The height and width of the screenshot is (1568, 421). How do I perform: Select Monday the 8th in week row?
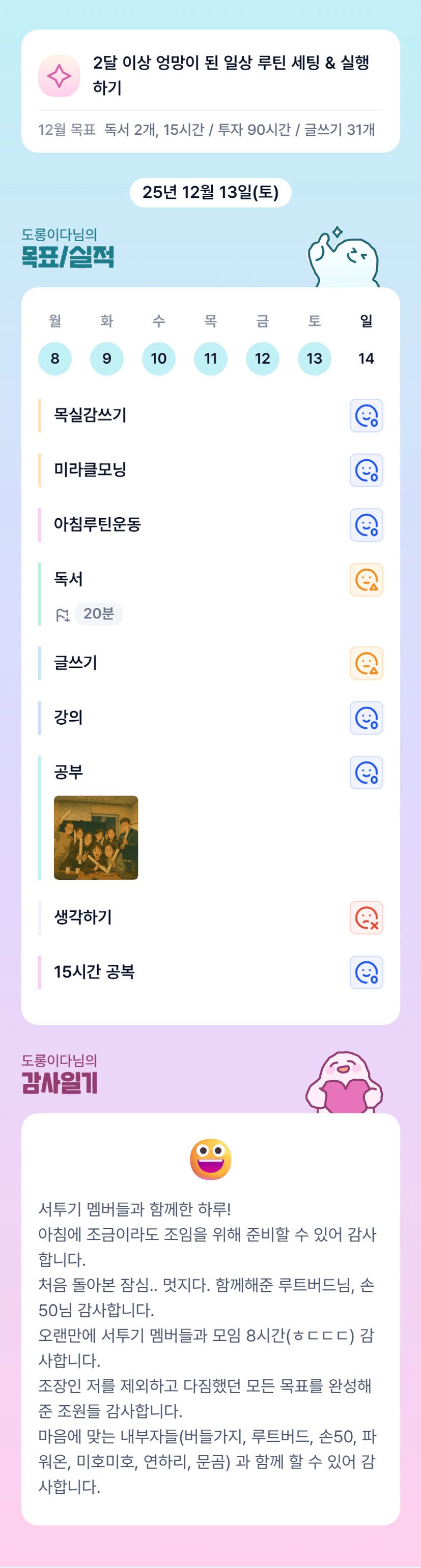[55, 359]
